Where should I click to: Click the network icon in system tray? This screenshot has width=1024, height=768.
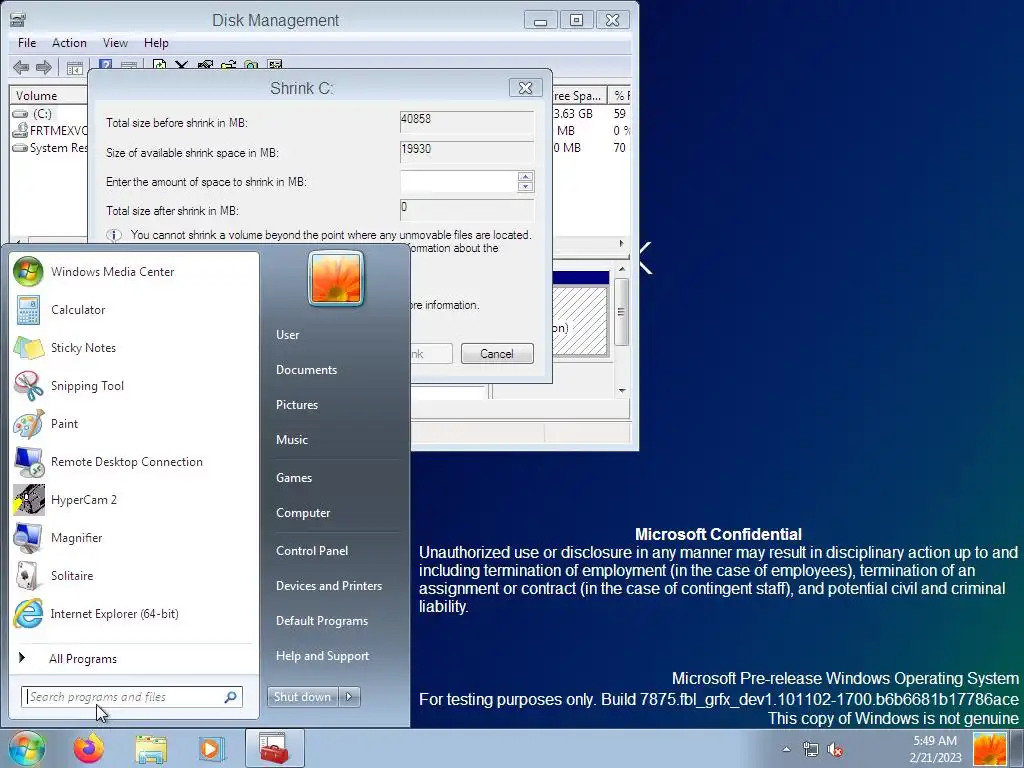[810, 749]
